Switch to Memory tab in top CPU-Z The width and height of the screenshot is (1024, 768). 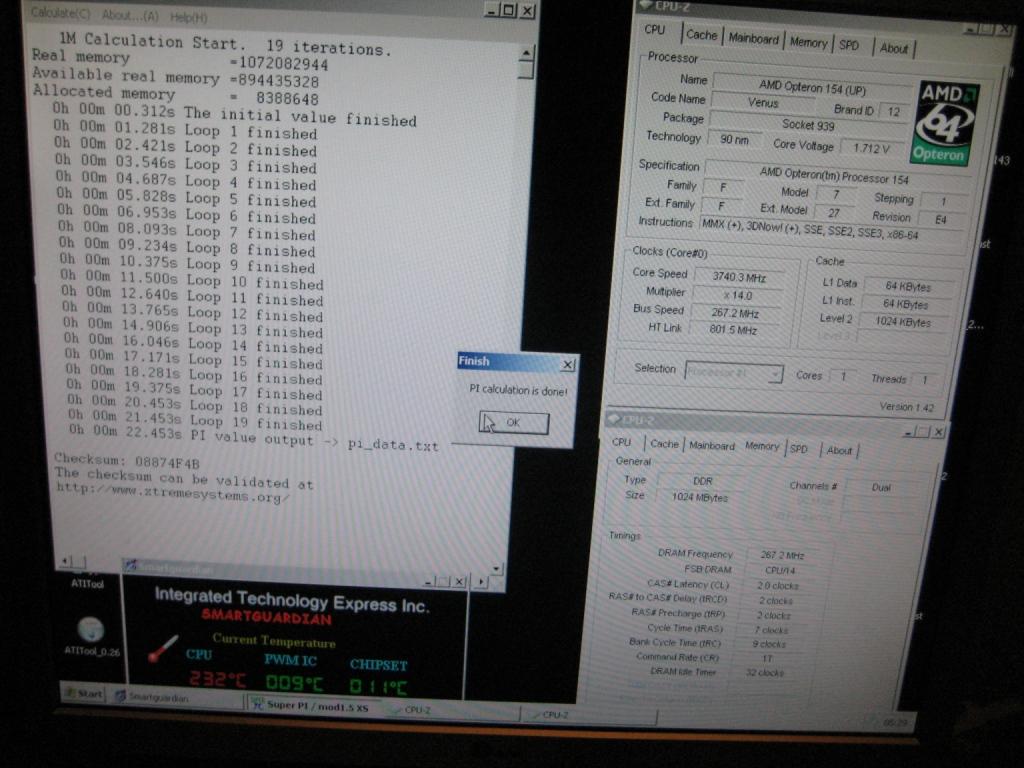[x=808, y=42]
